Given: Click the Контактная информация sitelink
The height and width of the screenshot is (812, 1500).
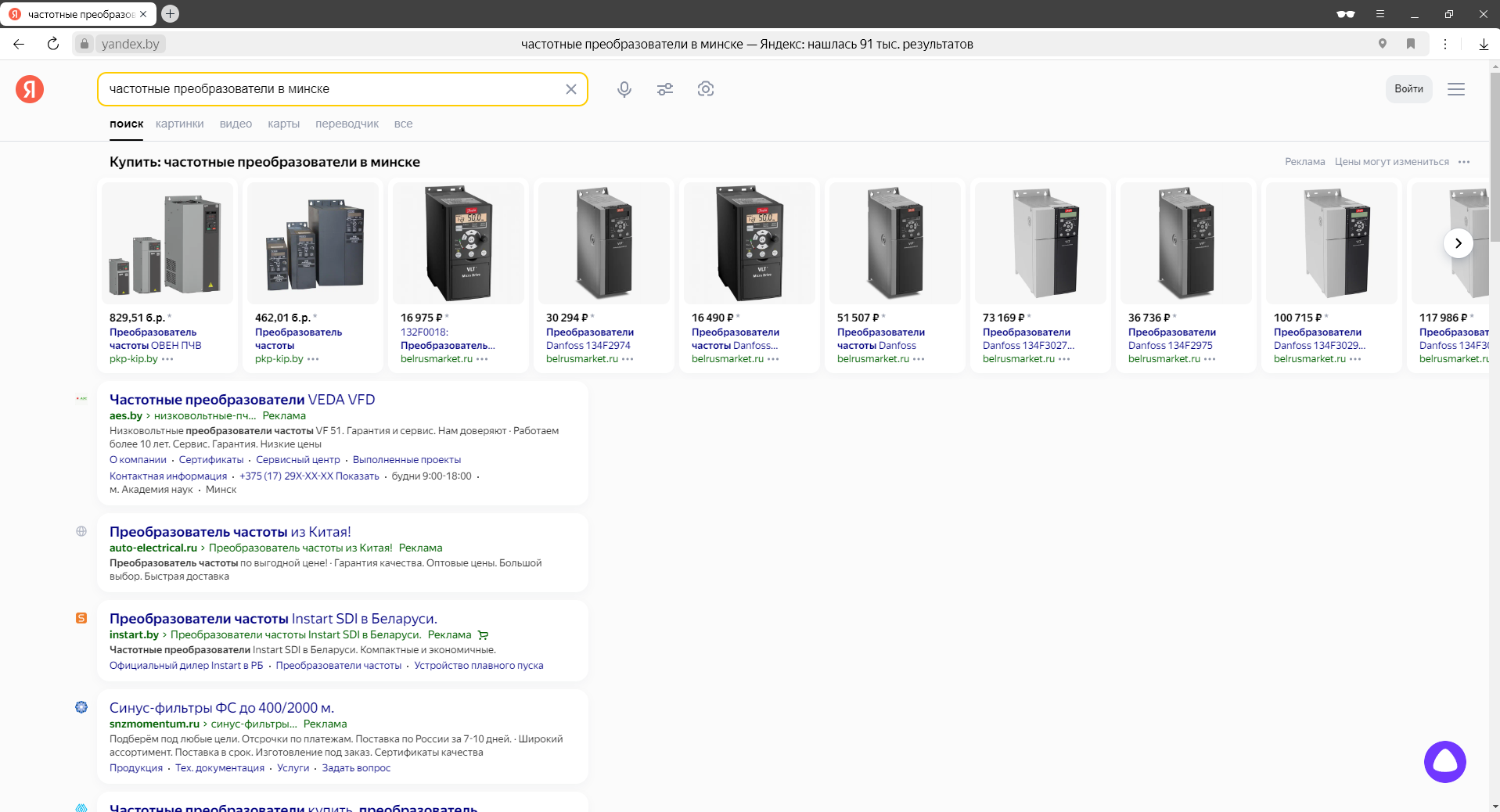Looking at the screenshot, I should 168,476.
